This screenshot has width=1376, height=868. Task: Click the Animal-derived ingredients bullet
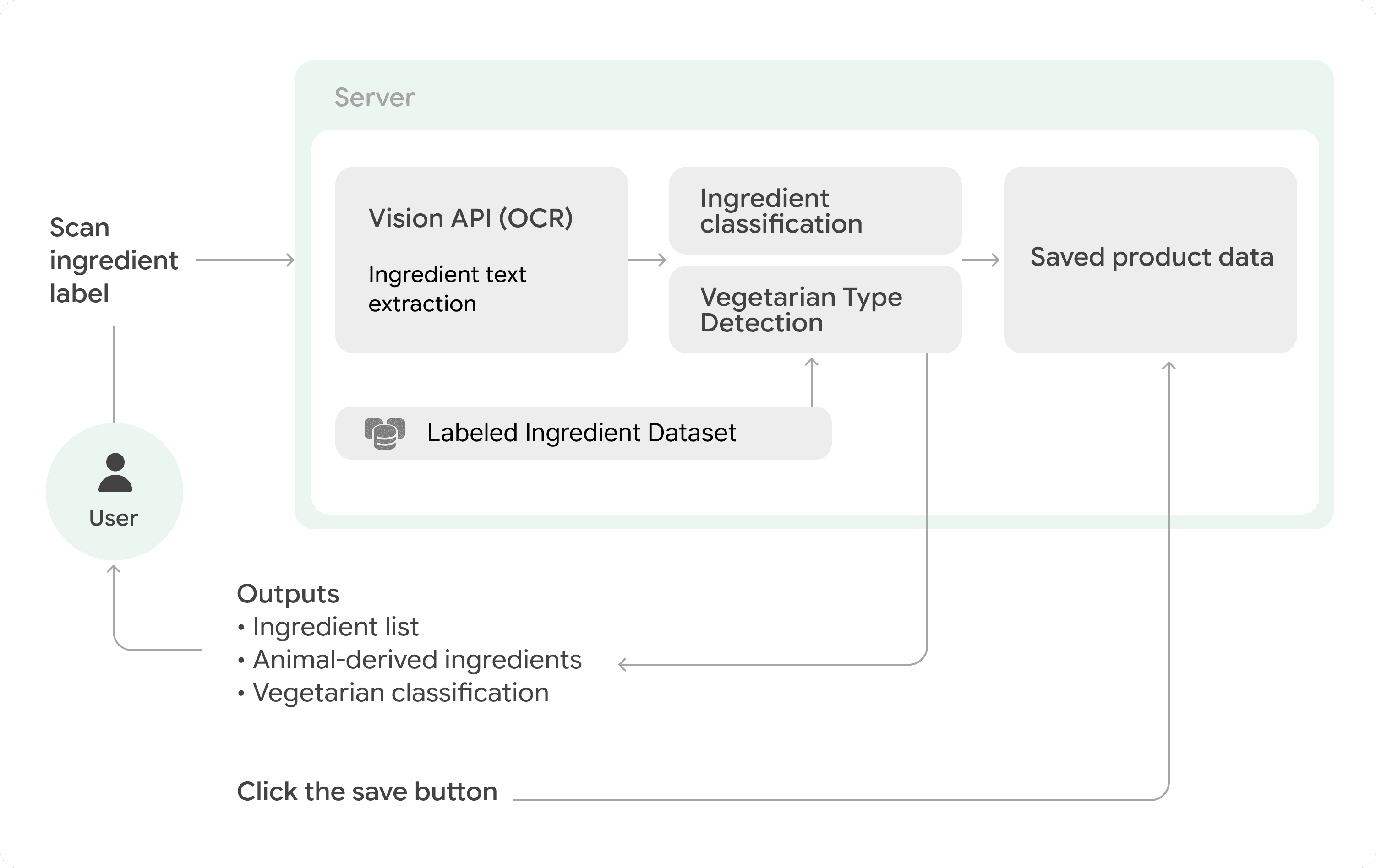(416, 660)
